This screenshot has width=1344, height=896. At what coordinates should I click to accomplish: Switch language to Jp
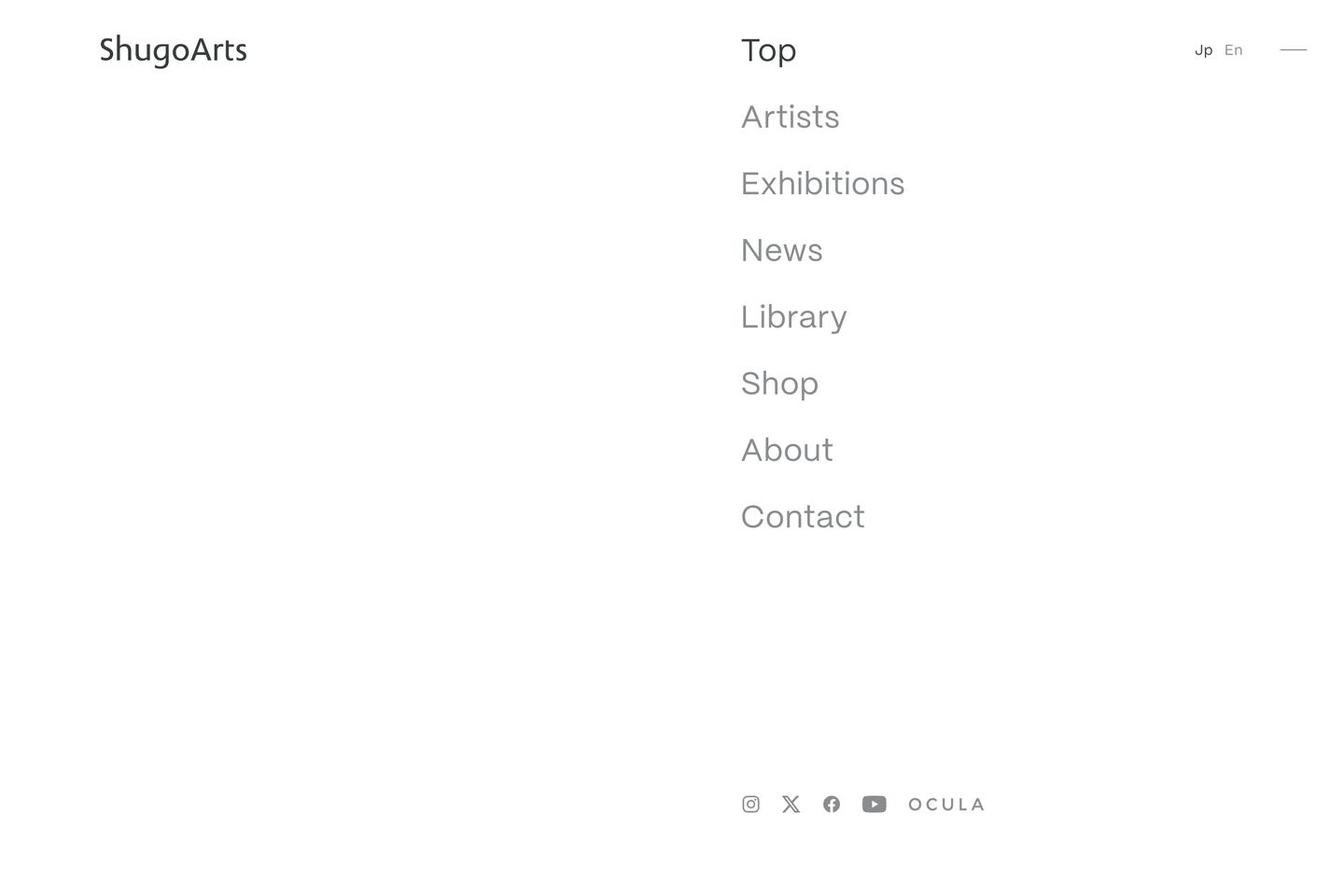(x=1204, y=50)
